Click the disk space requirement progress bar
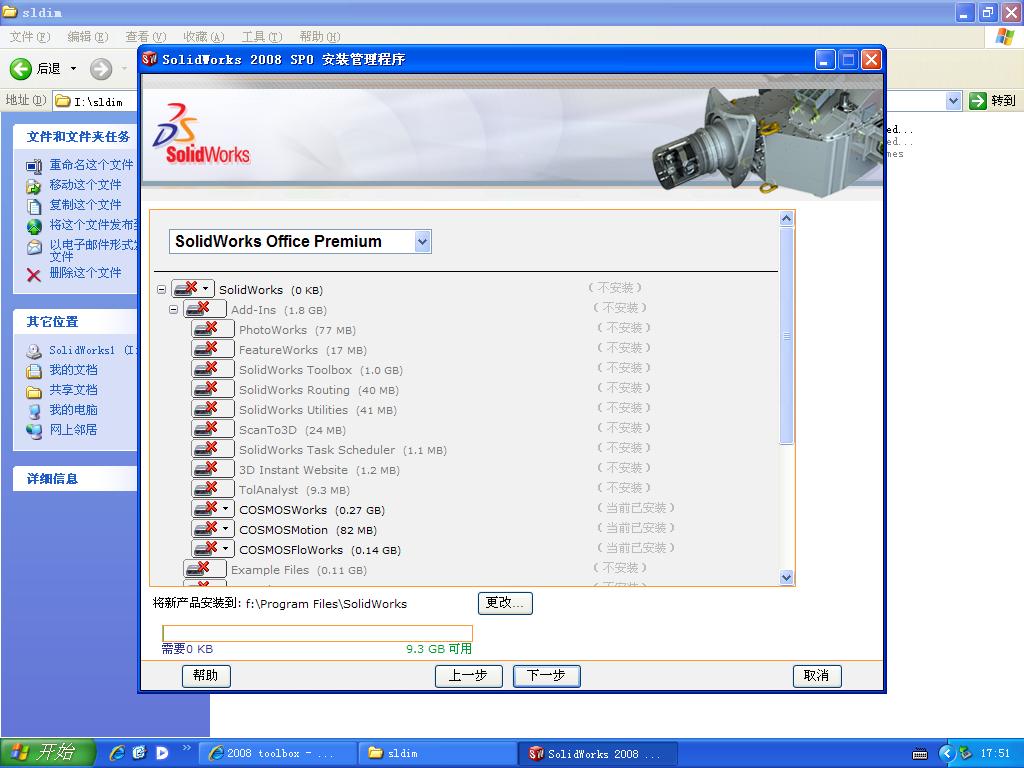This screenshot has width=1024, height=768. click(317, 633)
